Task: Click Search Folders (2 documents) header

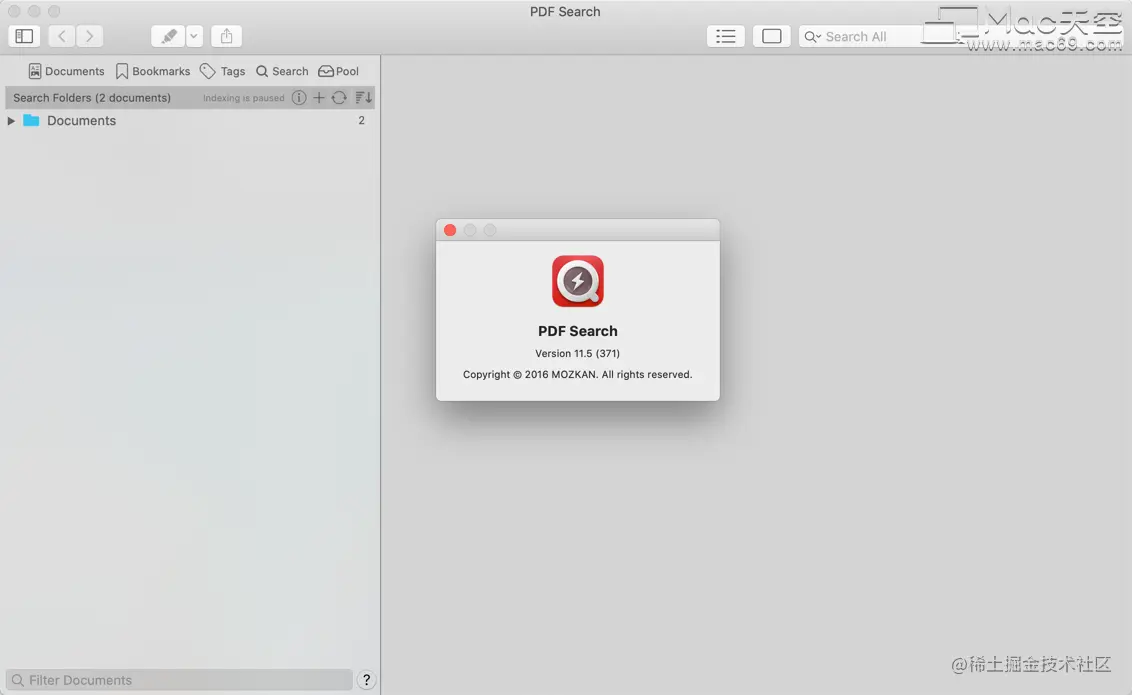Action: point(92,97)
